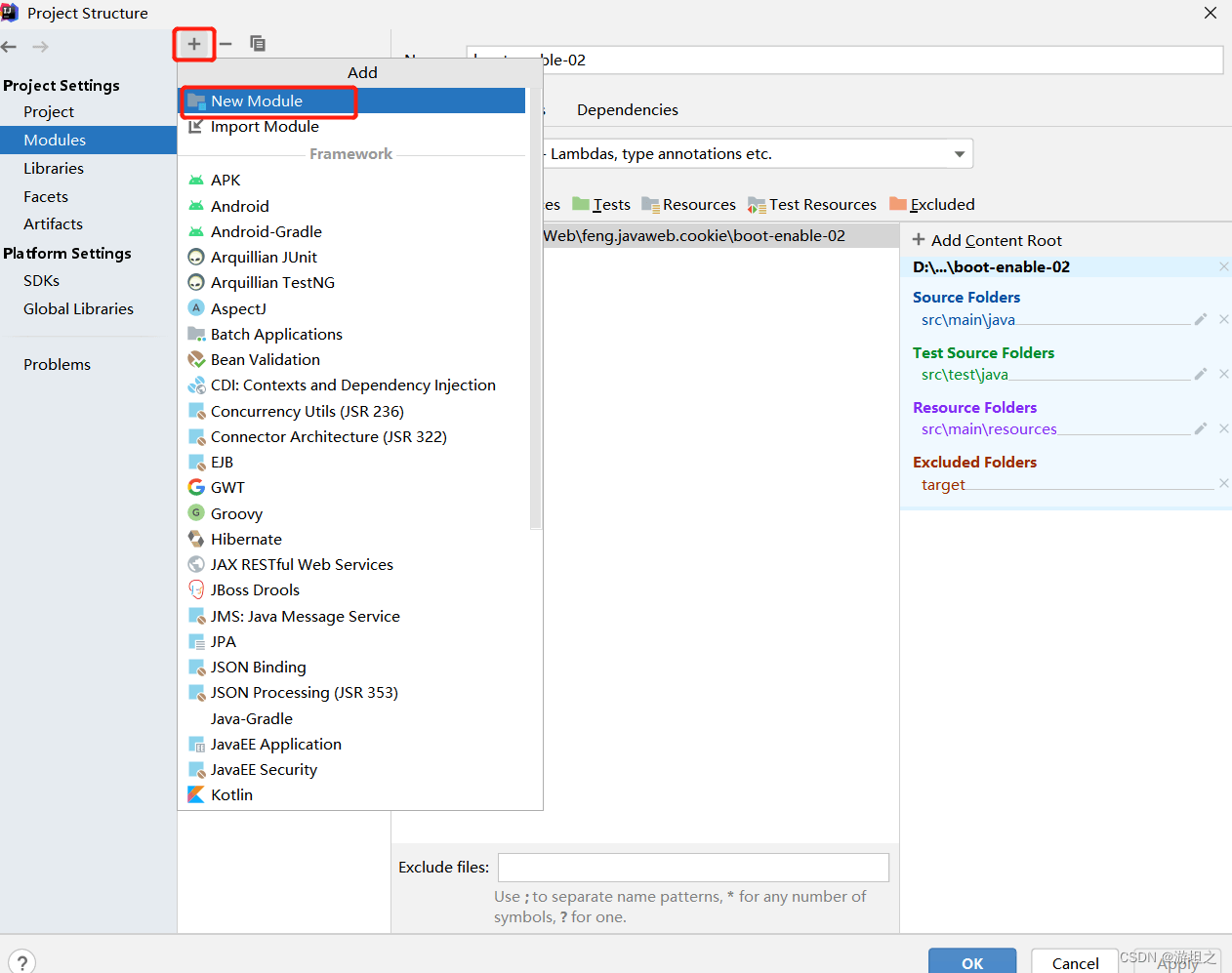Choose New Module from Add menu
This screenshot has width=1232, height=973.
[x=352, y=101]
